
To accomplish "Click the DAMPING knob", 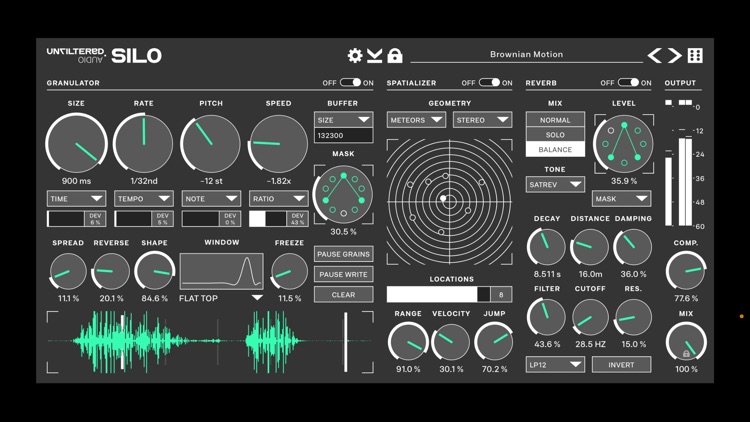I will pyautogui.click(x=633, y=247).
